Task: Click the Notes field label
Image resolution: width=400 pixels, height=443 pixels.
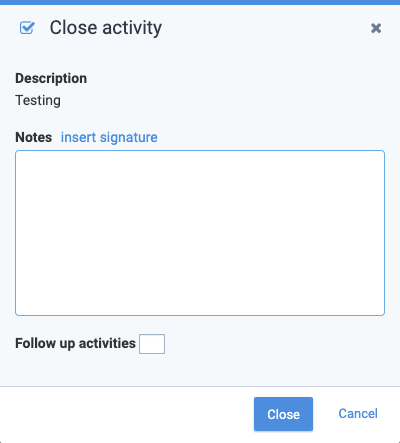Action: pyautogui.click(x=34, y=137)
